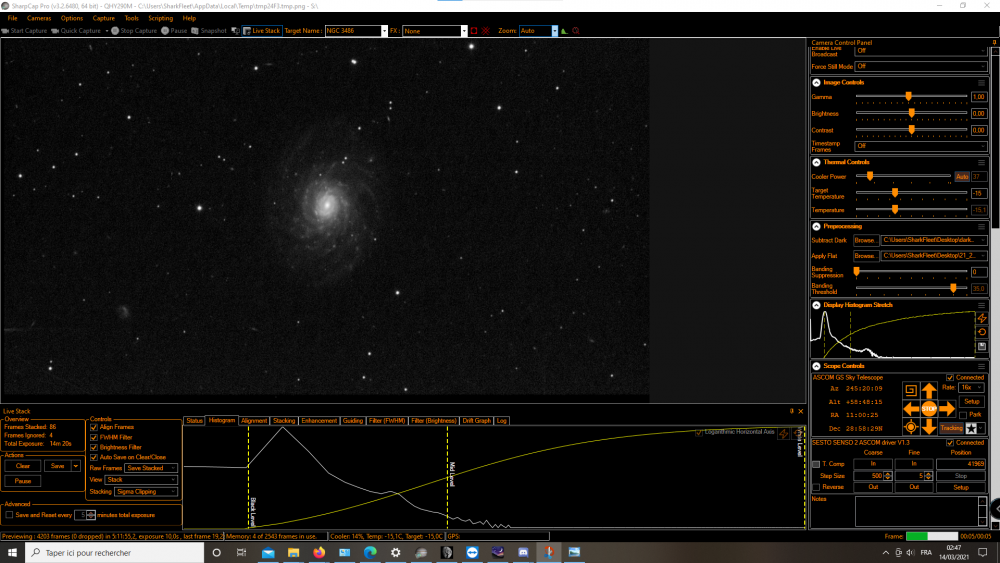The width and height of the screenshot is (1000, 563).
Task: Open Raw Frames Save Stacked dropdown
Action: 151,468
